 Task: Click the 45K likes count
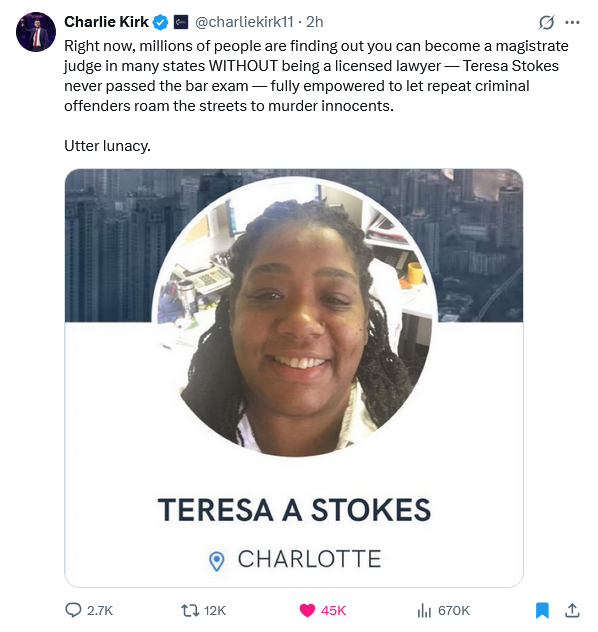pyautogui.click(x=333, y=611)
